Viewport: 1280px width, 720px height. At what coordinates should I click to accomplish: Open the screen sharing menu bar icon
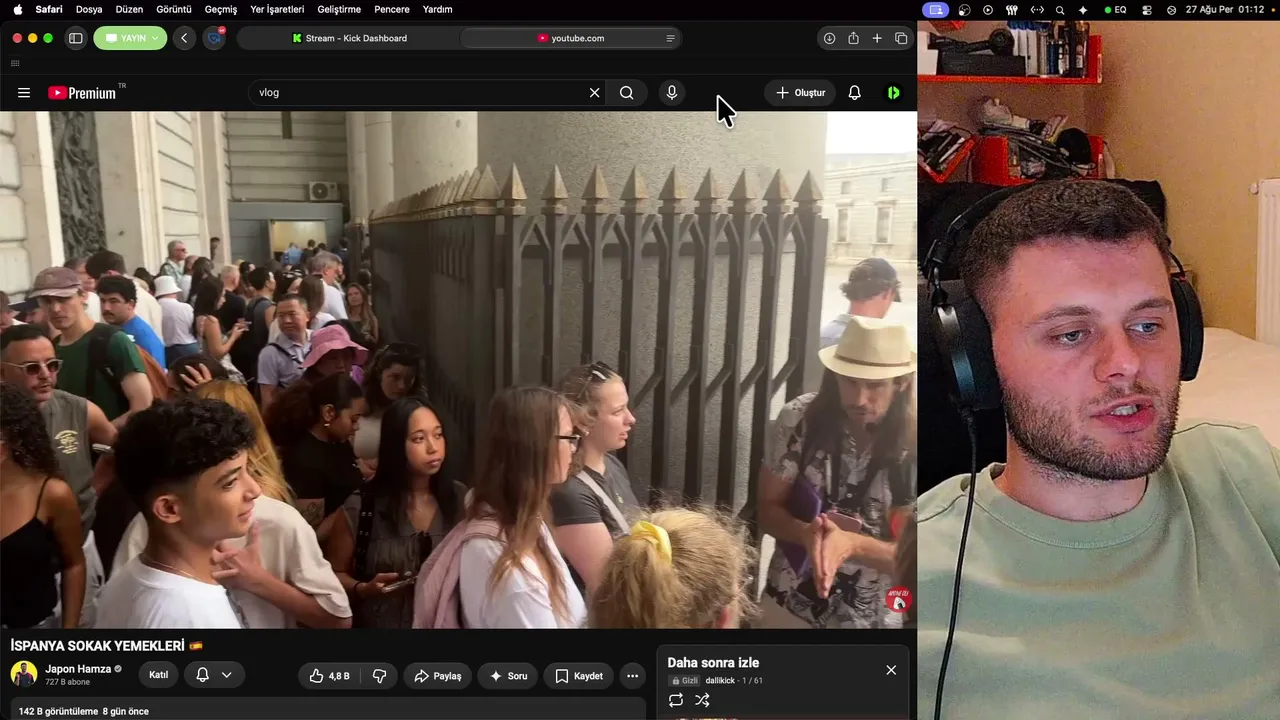coord(936,9)
